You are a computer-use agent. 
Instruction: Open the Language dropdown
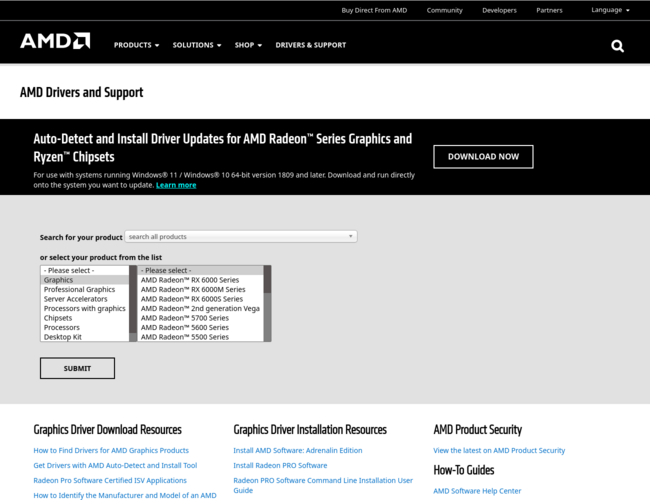tap(610, 10)
